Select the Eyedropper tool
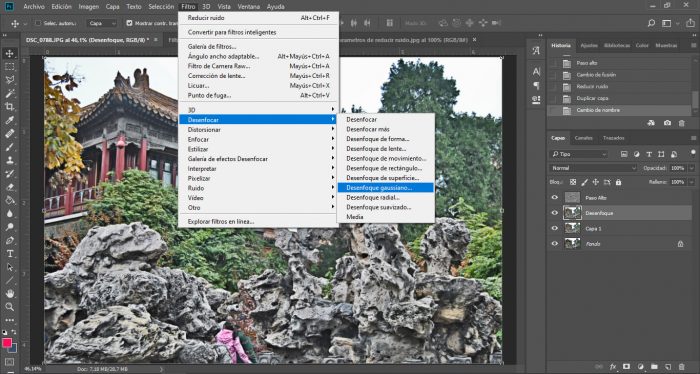The height and width of the screenshot is (374, 700). tap(9, 120)
